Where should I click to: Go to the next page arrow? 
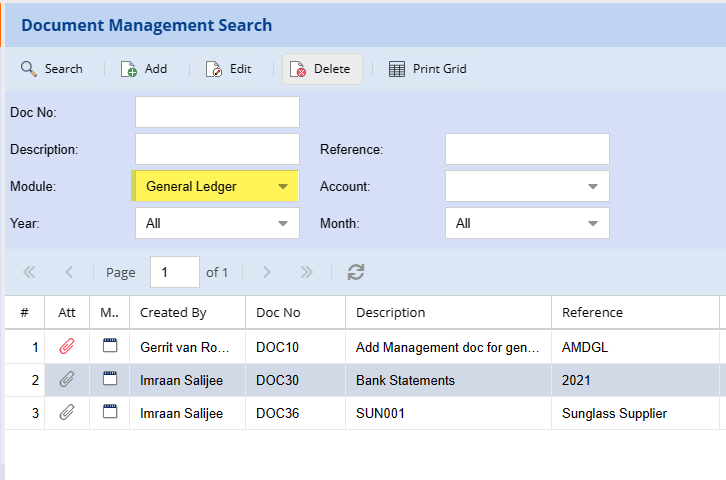(x=266, y=272)
